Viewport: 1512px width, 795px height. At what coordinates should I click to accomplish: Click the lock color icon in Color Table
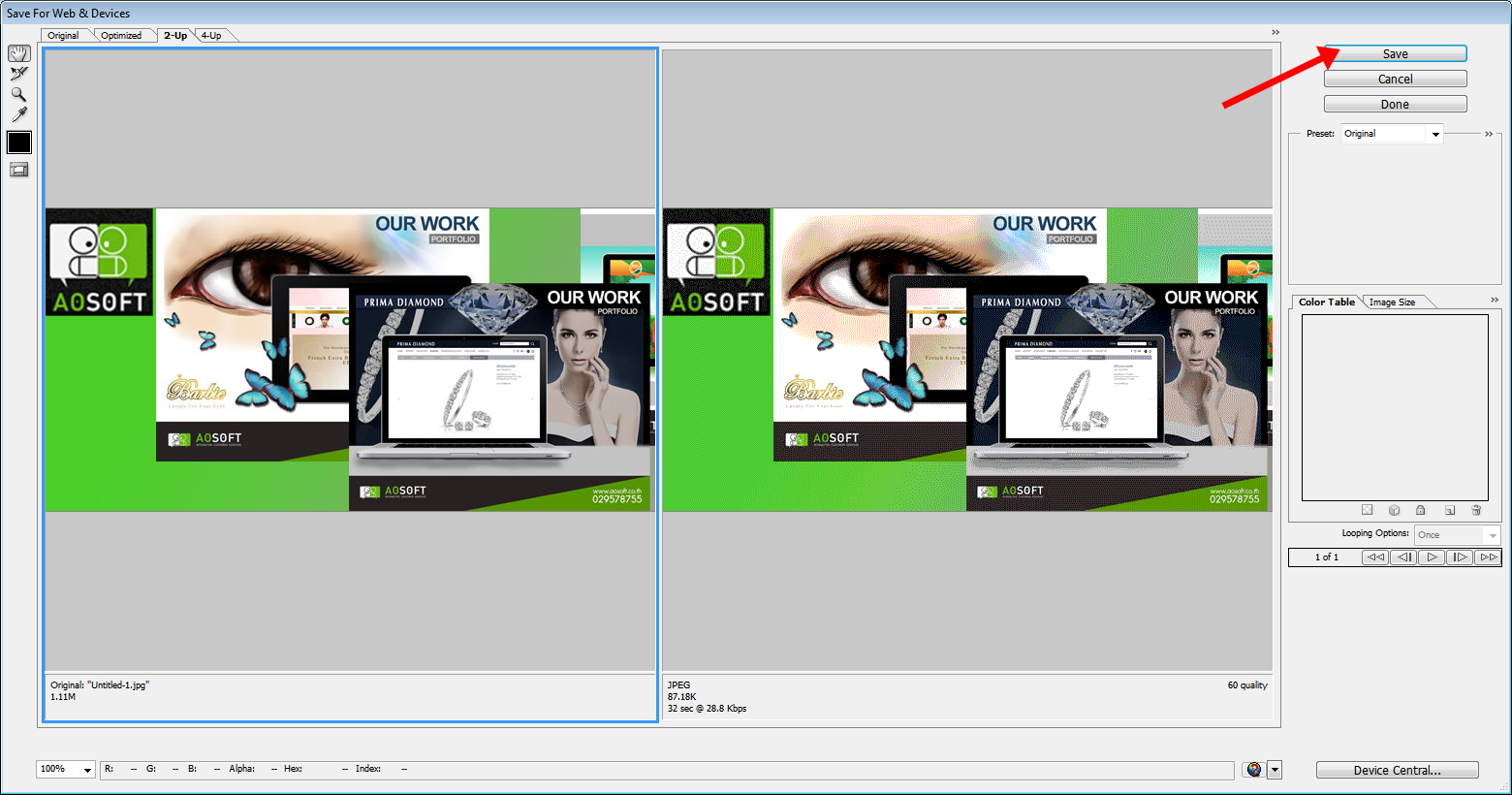tap(1421, 510)
